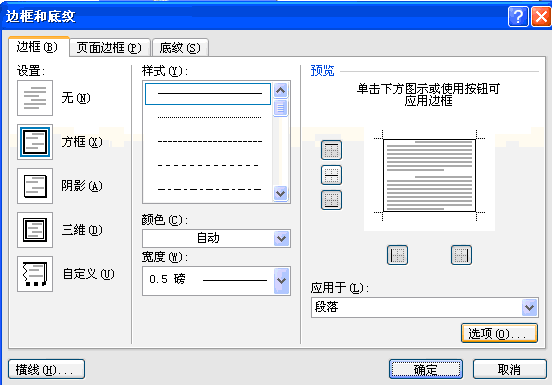Open the 颜色 color dropdown
552x385 pixels.
(x=281, y=239)
